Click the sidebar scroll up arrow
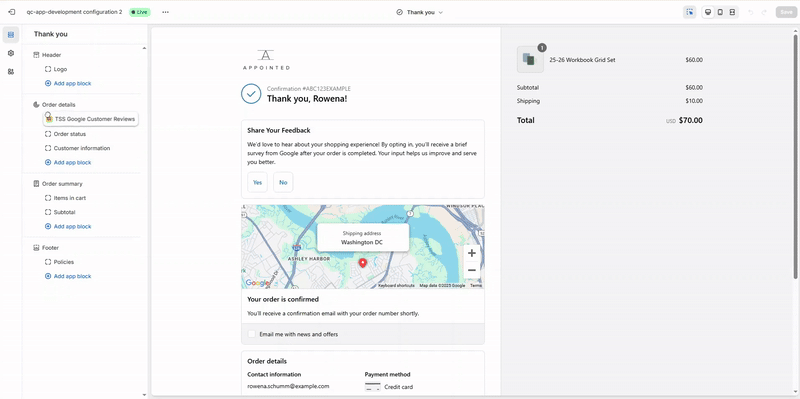The image size is (800, 399). click(144, 48)
